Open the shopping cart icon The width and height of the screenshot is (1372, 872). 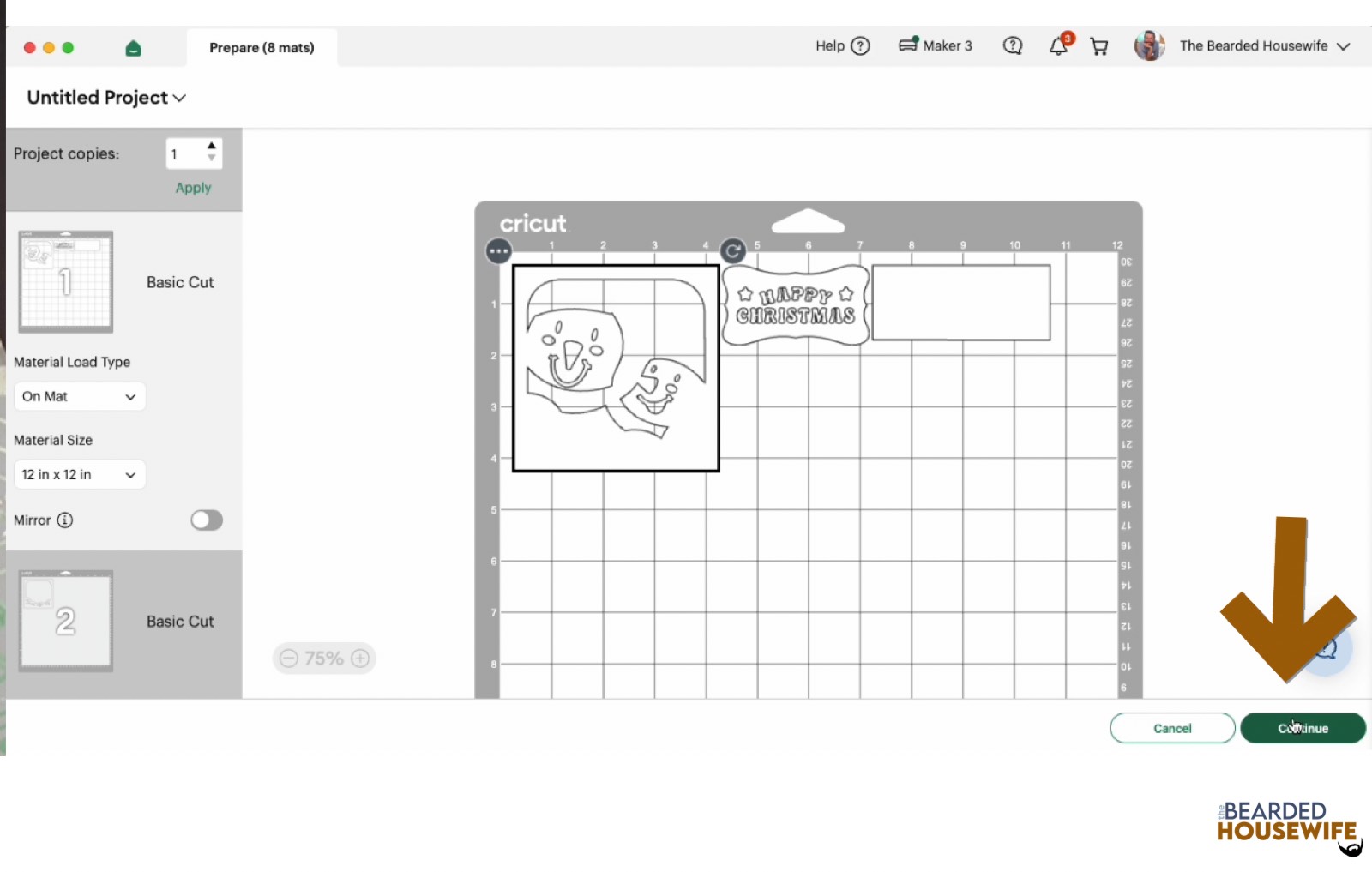coord(1098,46)
